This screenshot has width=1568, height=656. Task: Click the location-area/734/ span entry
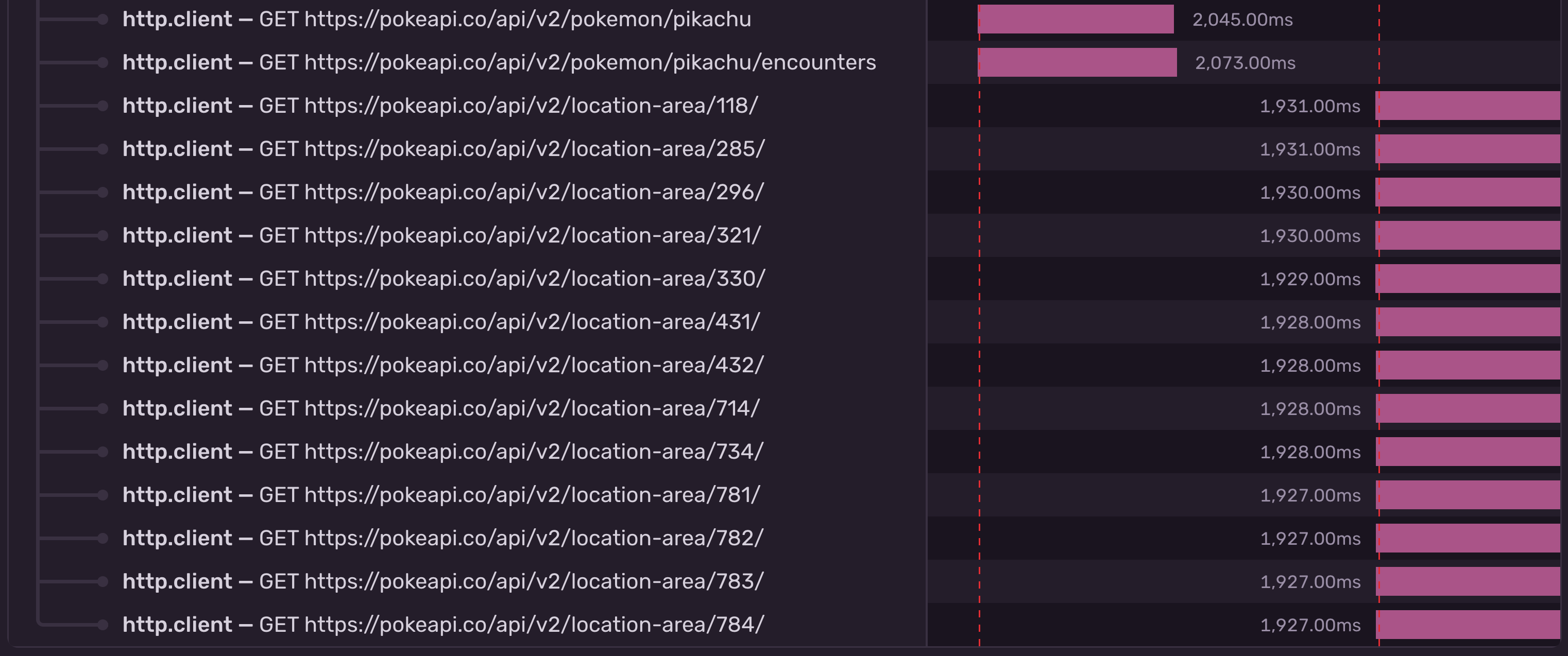[x=442, y=452]
